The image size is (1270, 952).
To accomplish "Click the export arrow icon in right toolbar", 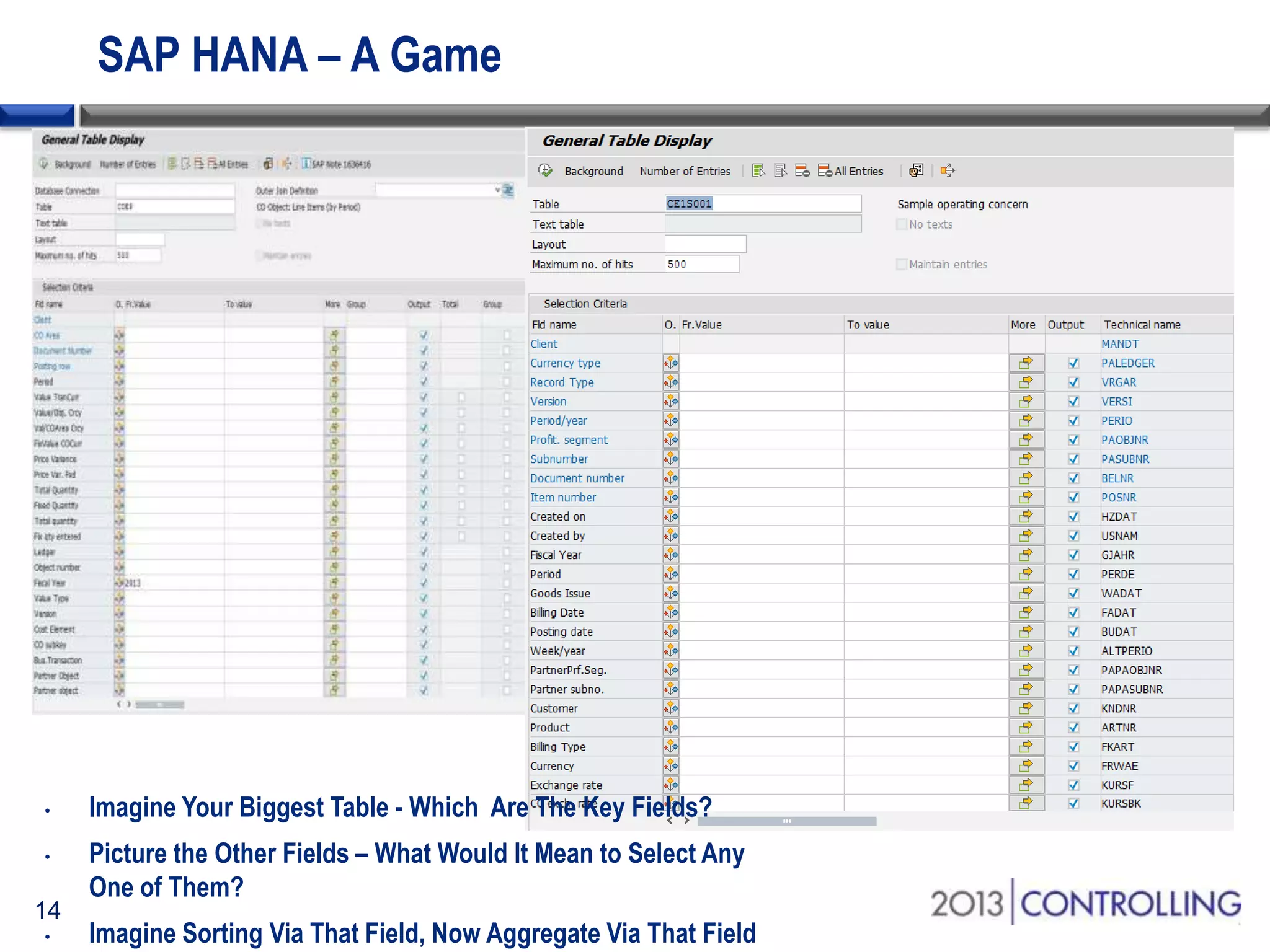I will (x=948, y=170).
